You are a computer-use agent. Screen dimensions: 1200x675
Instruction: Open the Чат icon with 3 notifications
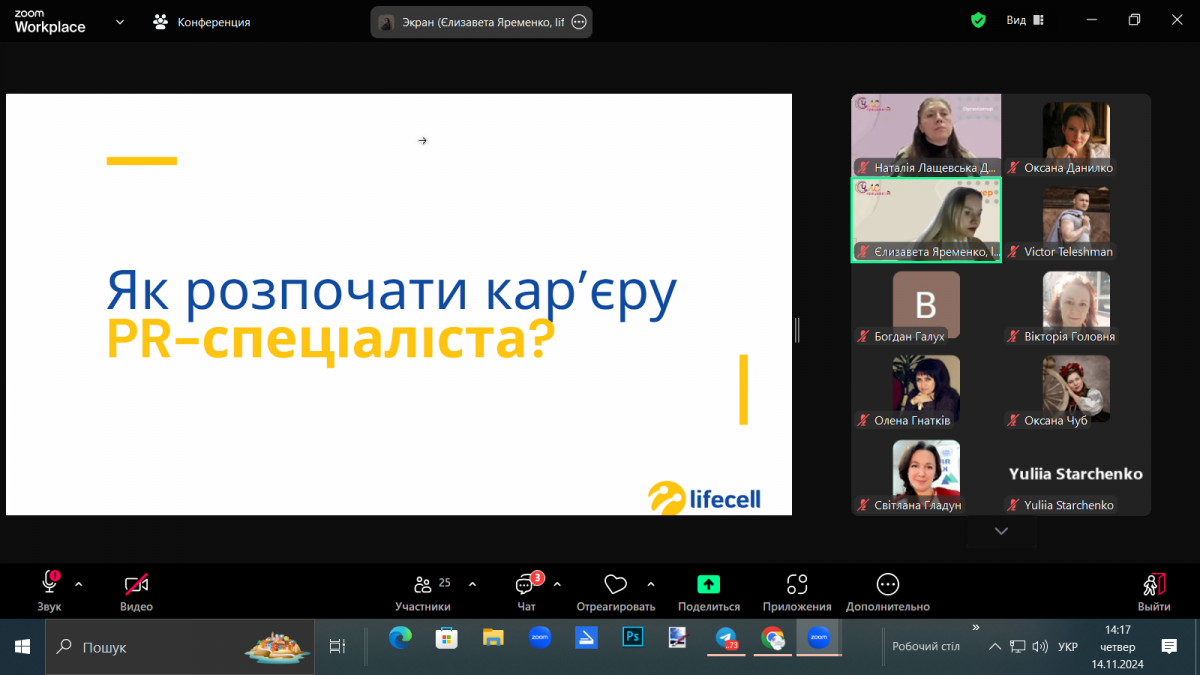tap(524, 584)
